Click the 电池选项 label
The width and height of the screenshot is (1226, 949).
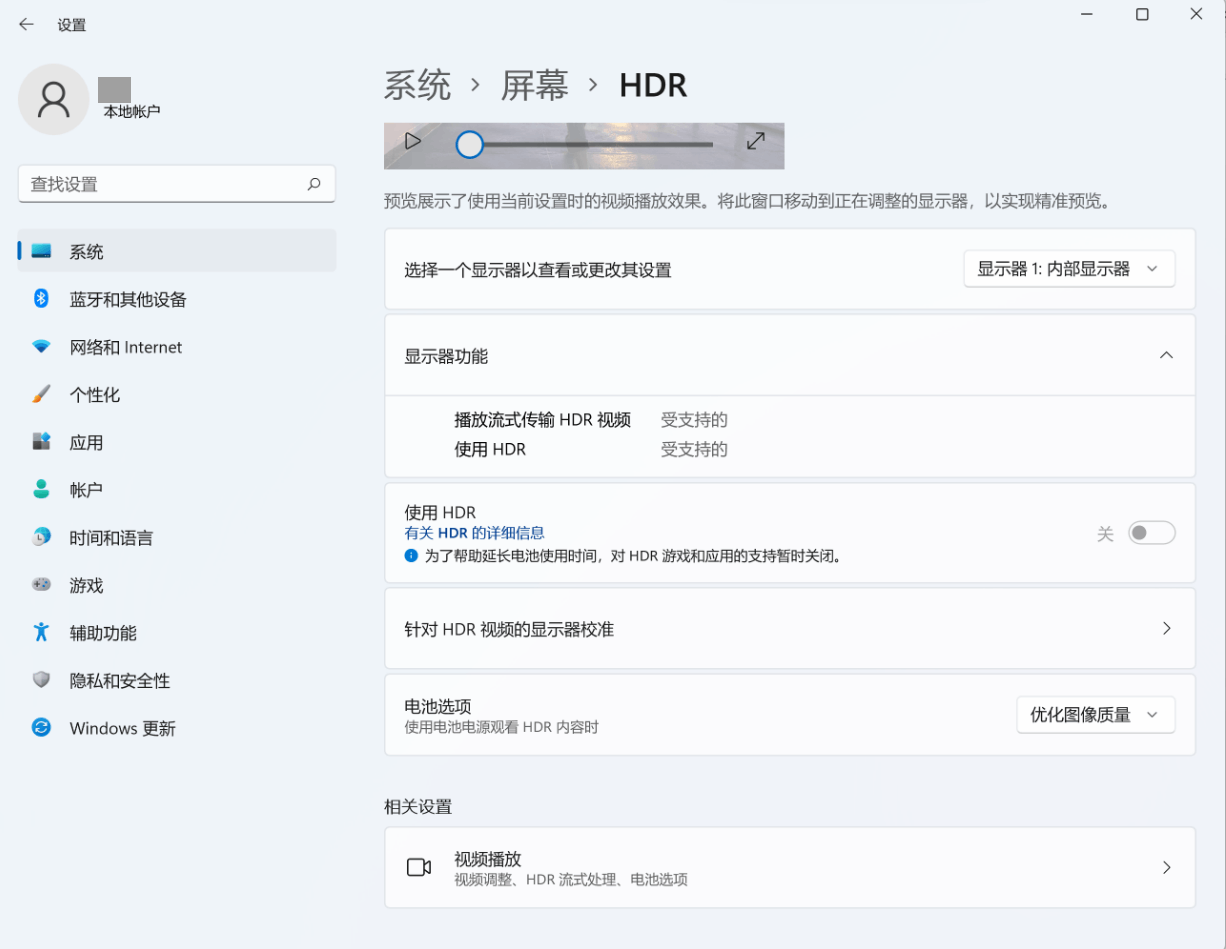(438, 706)
